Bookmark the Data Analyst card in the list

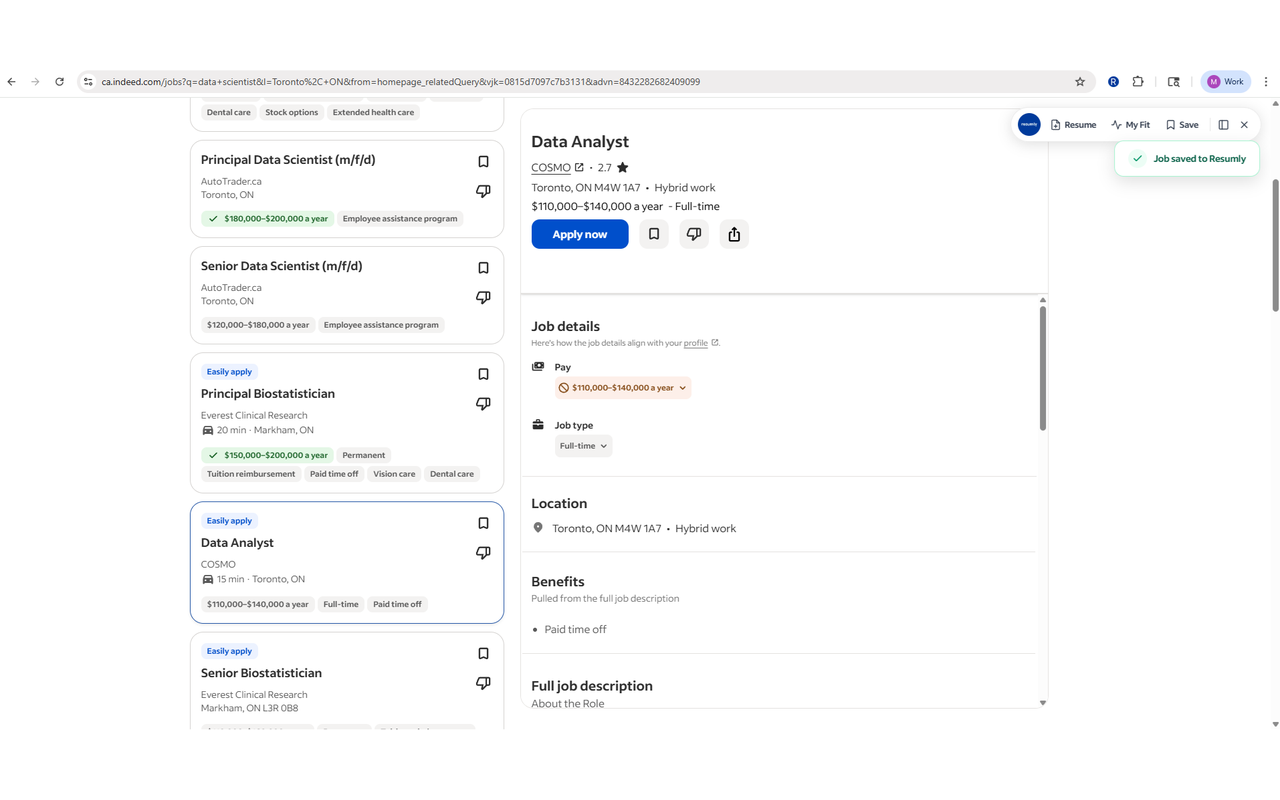click(x=483, y=523)
